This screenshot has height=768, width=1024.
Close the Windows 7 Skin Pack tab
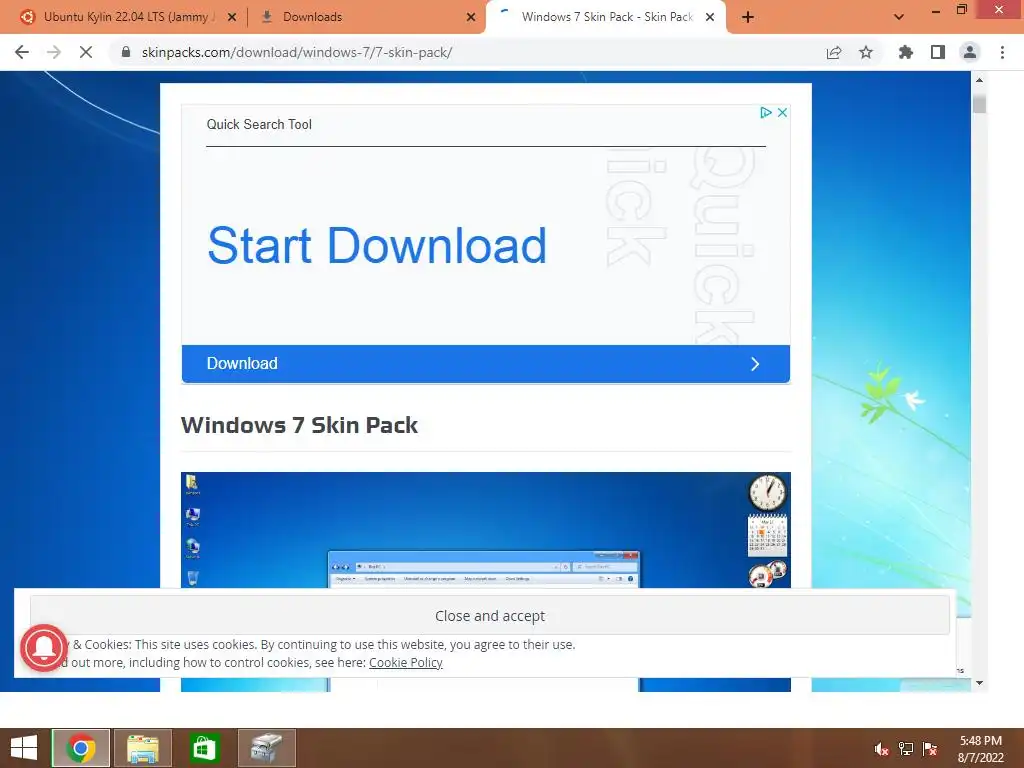[710, 17]
